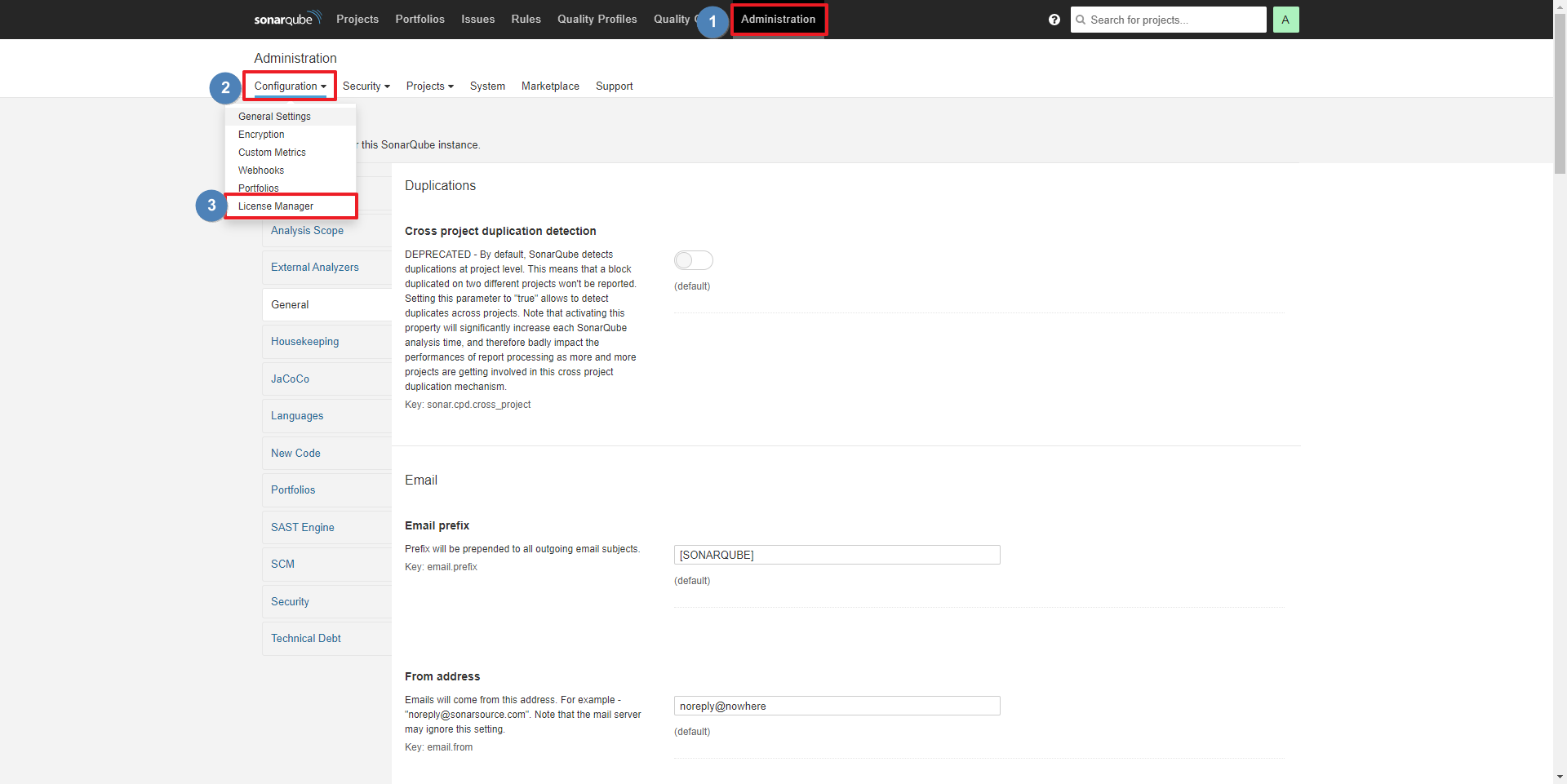The height and width of the screenshot is (784, 1567).
Task: Click the Email prefix input field
Action: tap(837, 555)
